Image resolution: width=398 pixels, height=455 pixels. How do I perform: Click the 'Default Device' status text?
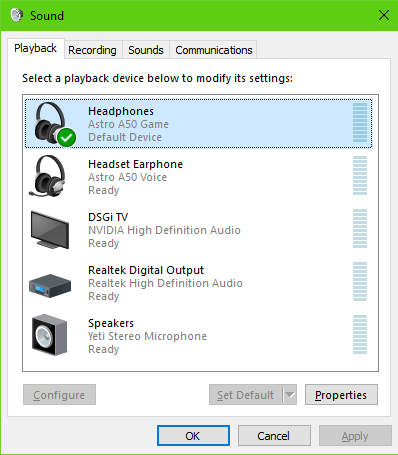[125, 137]
